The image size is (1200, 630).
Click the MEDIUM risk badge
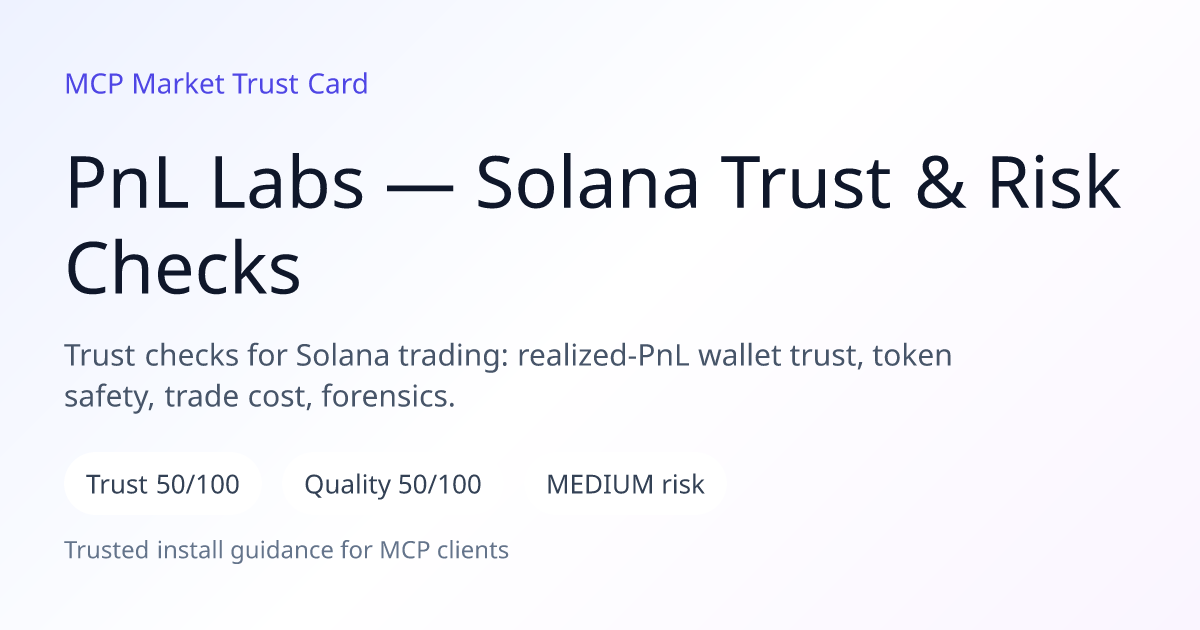625,485
